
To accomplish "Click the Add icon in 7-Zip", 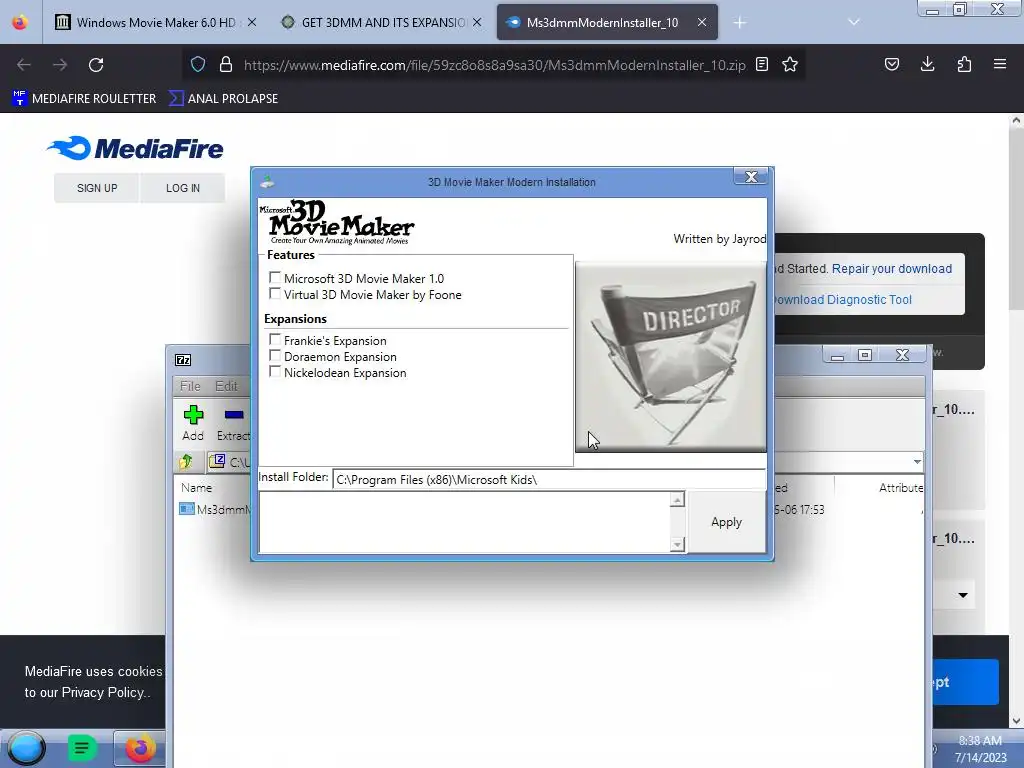I will pos(193,423).
